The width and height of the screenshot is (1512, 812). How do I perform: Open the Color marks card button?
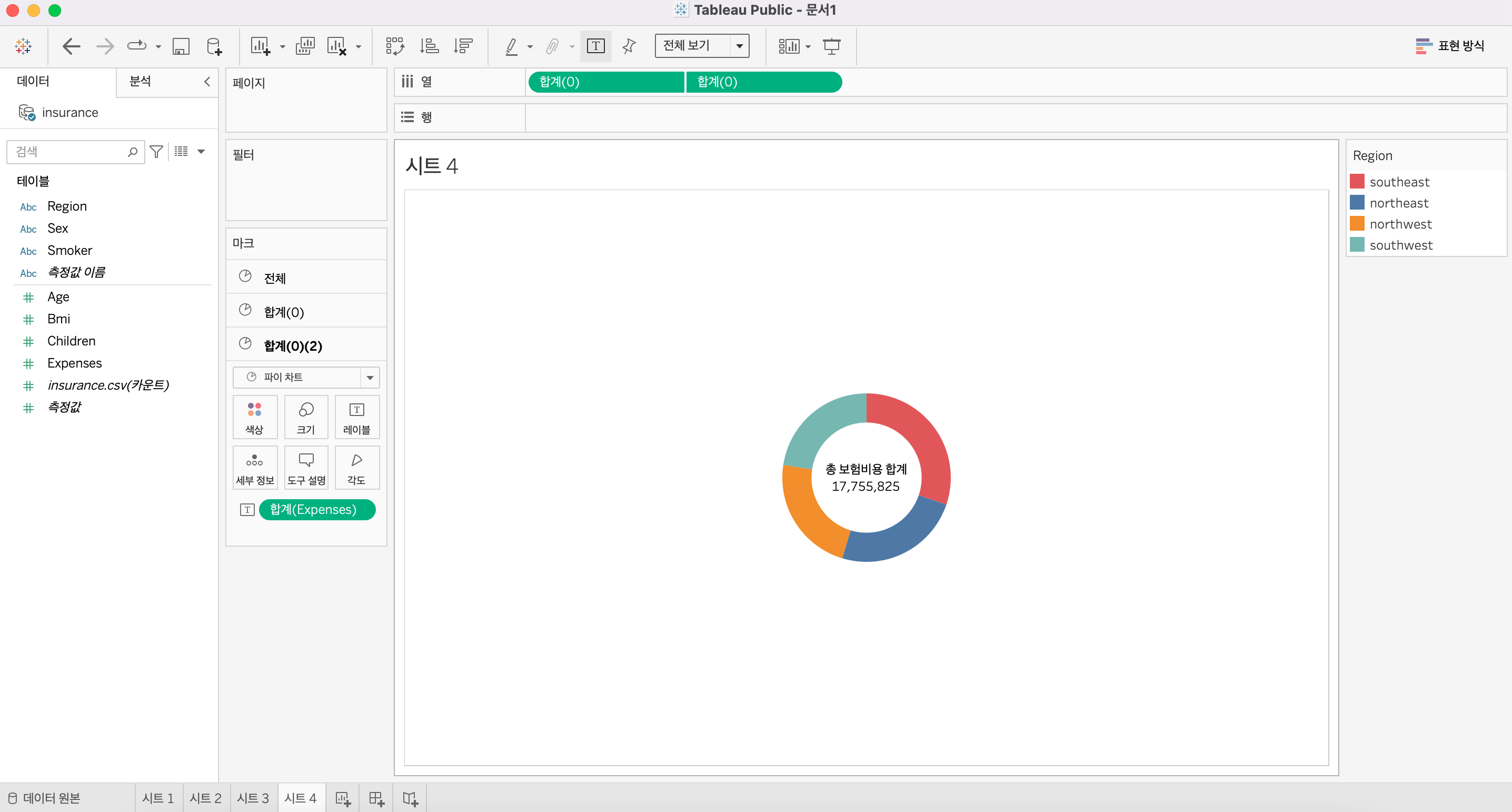[254, 417]
